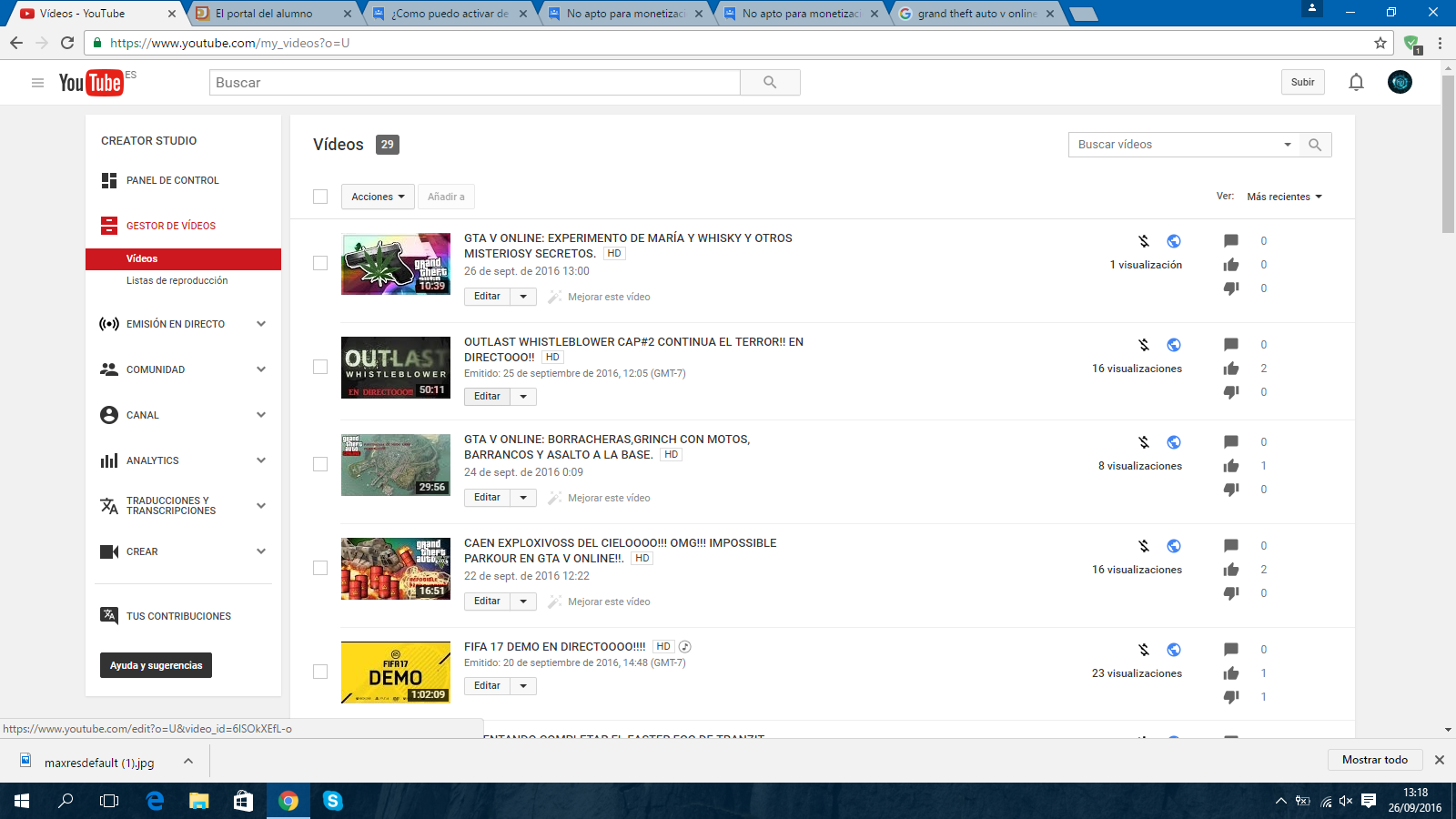
Task: Click the monetization icon for GTA V Borracheras video
Action: pyautogui.click(x=1144, y=442)
